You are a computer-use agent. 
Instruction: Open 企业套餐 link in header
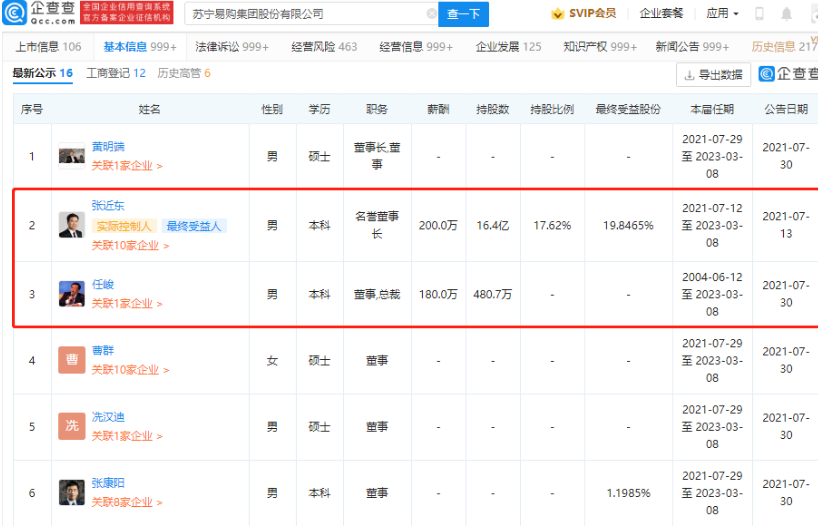click(661, 14)
